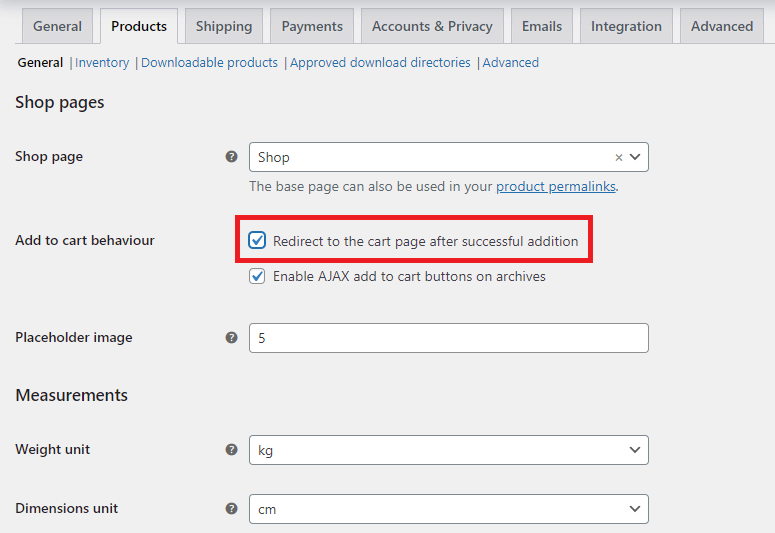This screenshot has height=533, width=775.
Task: Click help icon beside Dimensions unit
Action: click(x=231, y=508)
